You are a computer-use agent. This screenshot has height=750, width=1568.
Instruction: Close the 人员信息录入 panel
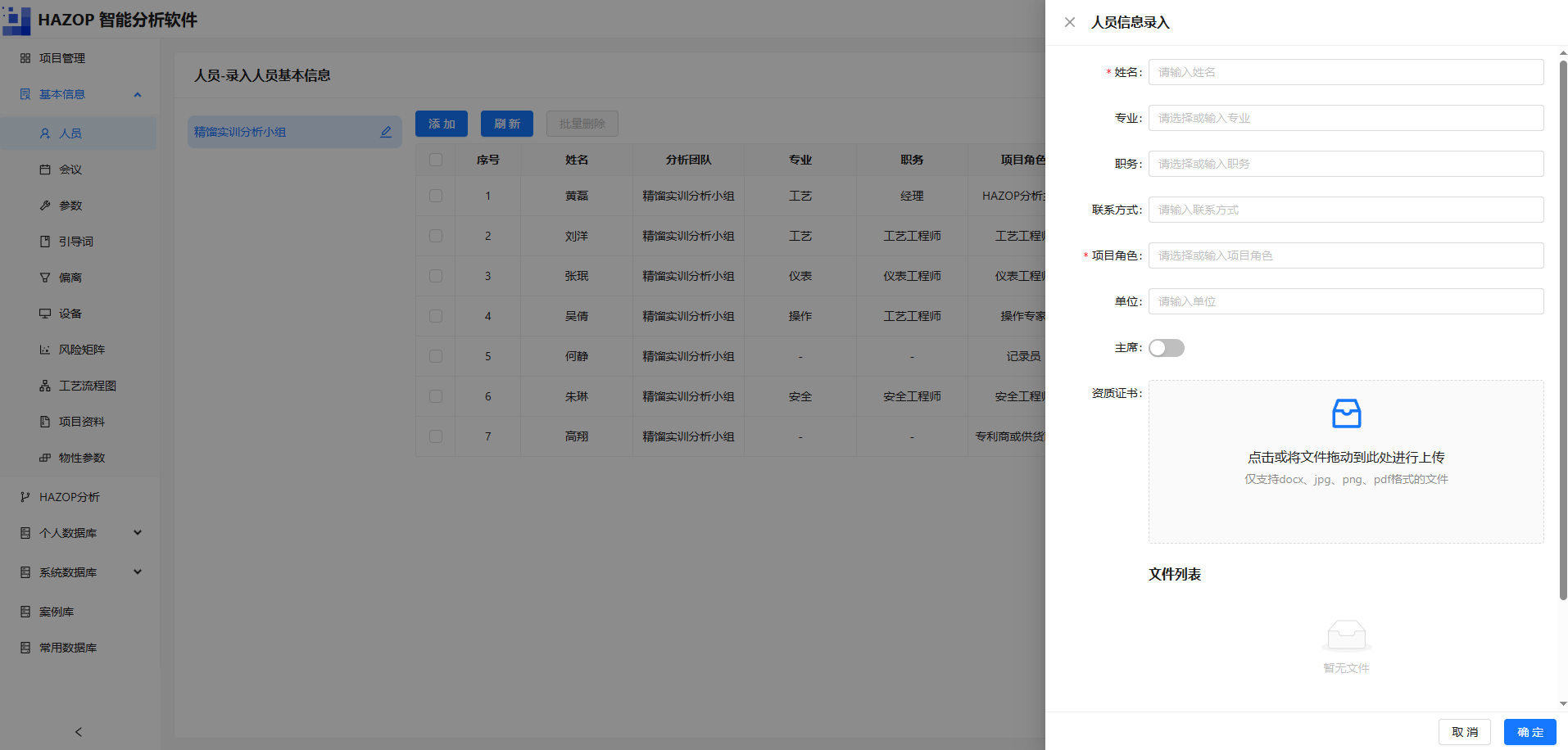point(1070,22)
